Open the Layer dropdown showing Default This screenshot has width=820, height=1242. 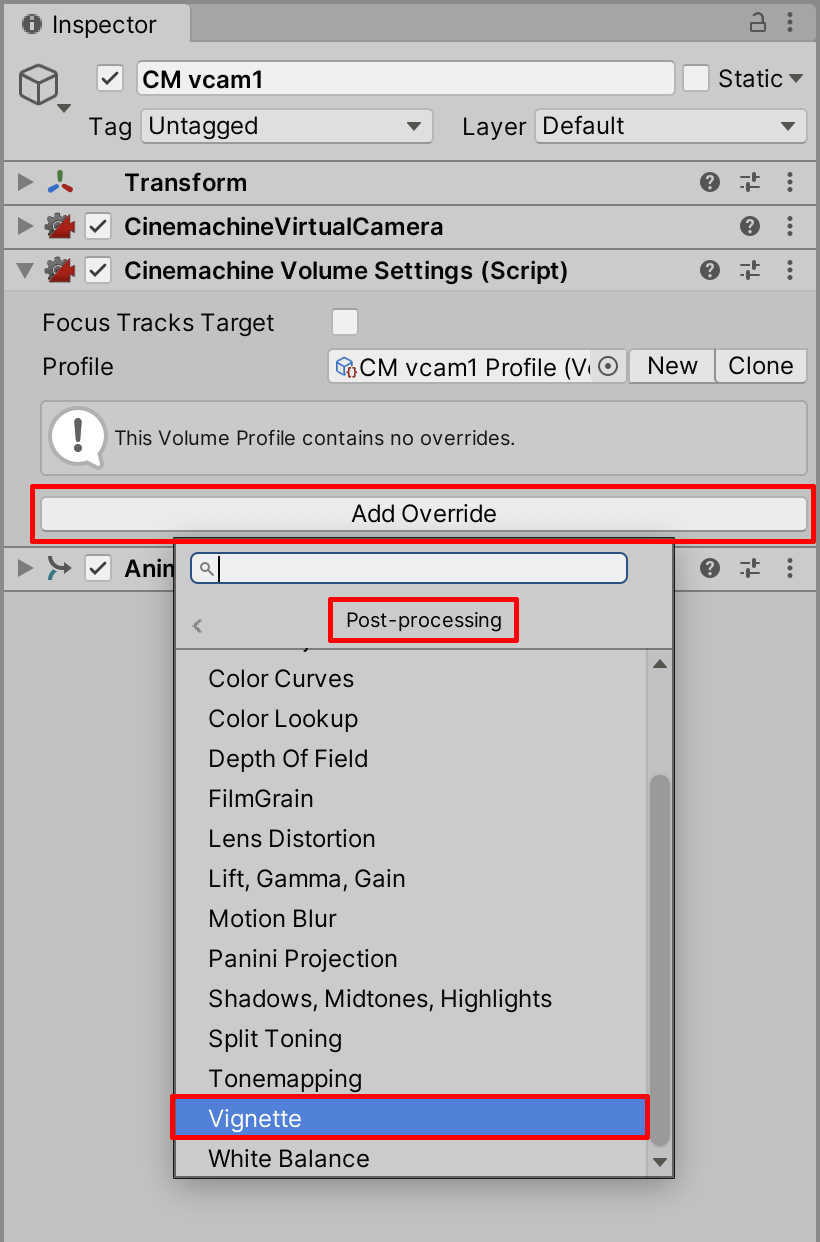(670, 127)
